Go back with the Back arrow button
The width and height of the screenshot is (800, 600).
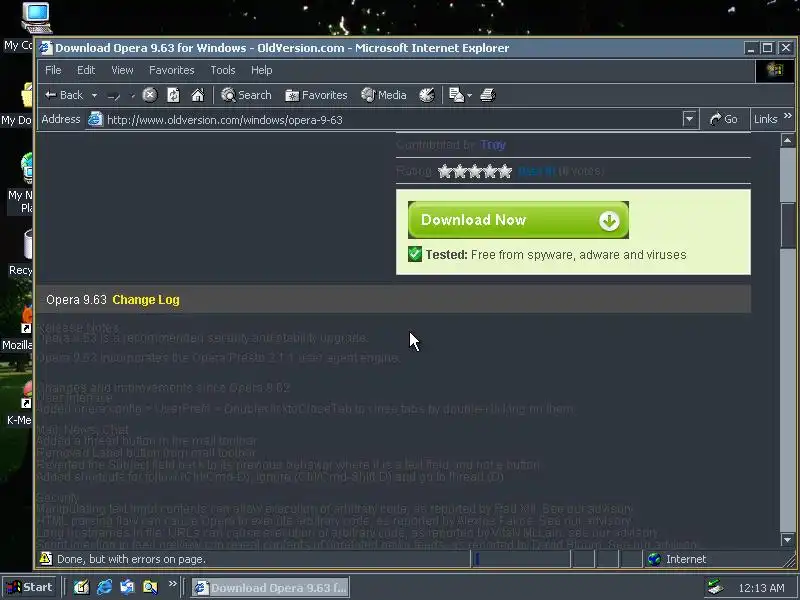[63, 95]
